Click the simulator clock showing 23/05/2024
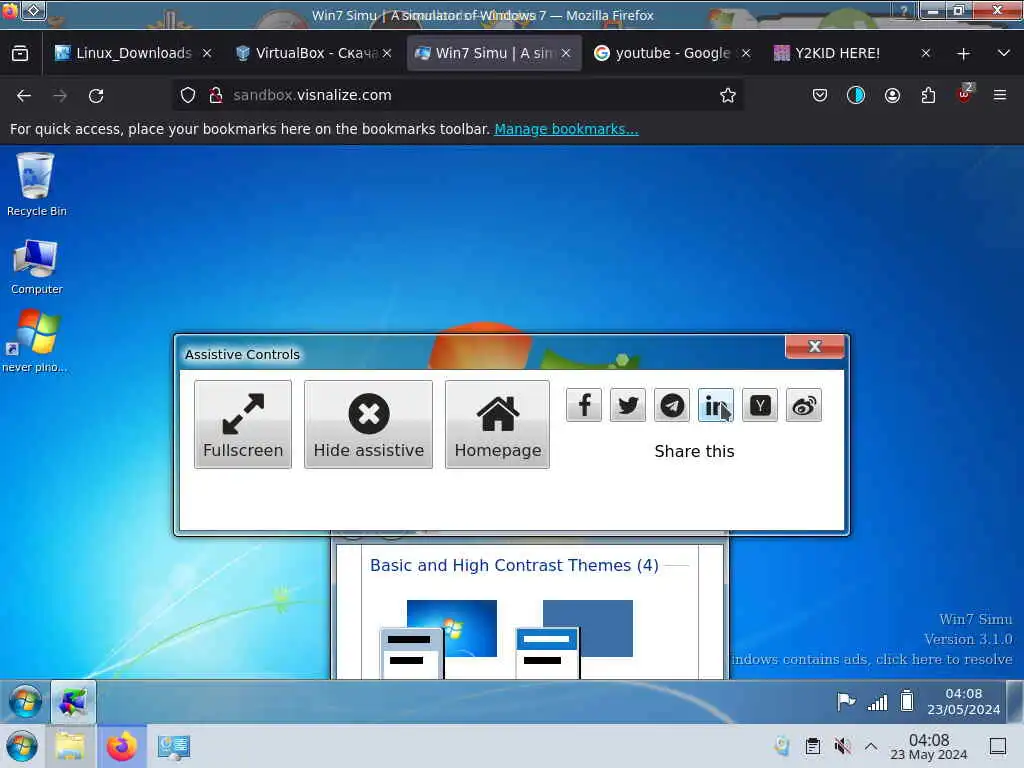Screen dimensions: 1024x768 (963, 701)
